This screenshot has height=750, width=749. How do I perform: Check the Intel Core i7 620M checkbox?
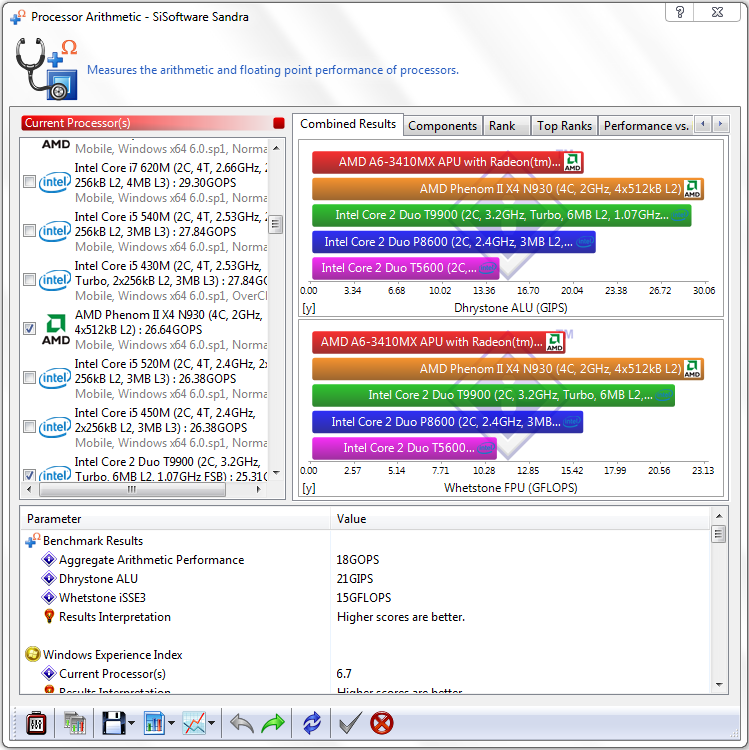pos(30,182)
